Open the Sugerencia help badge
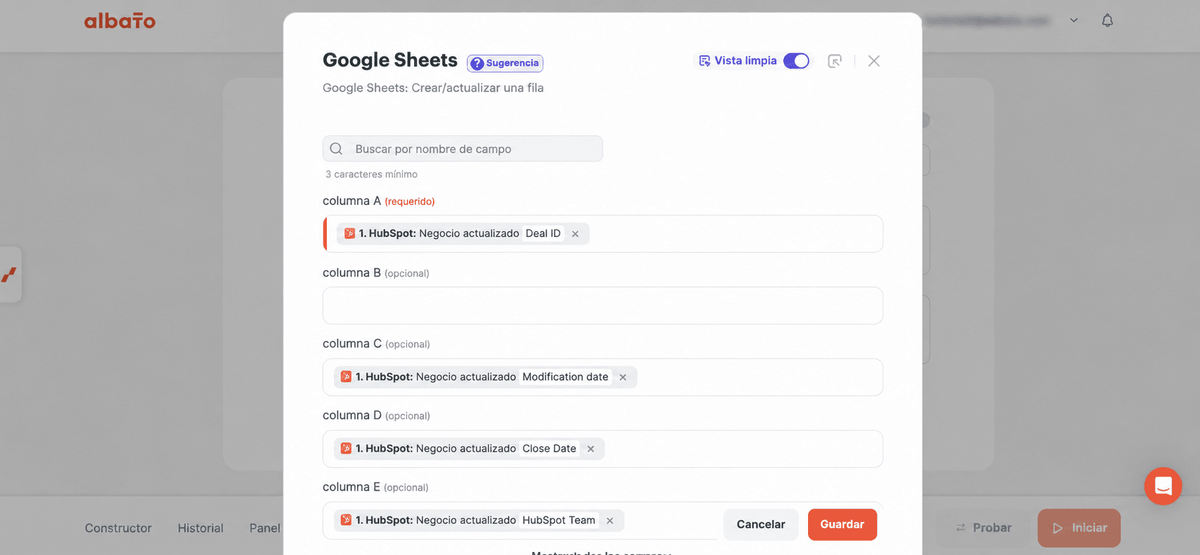The height and width of the screenshot is (555, 1200). [x=505, y=63]
